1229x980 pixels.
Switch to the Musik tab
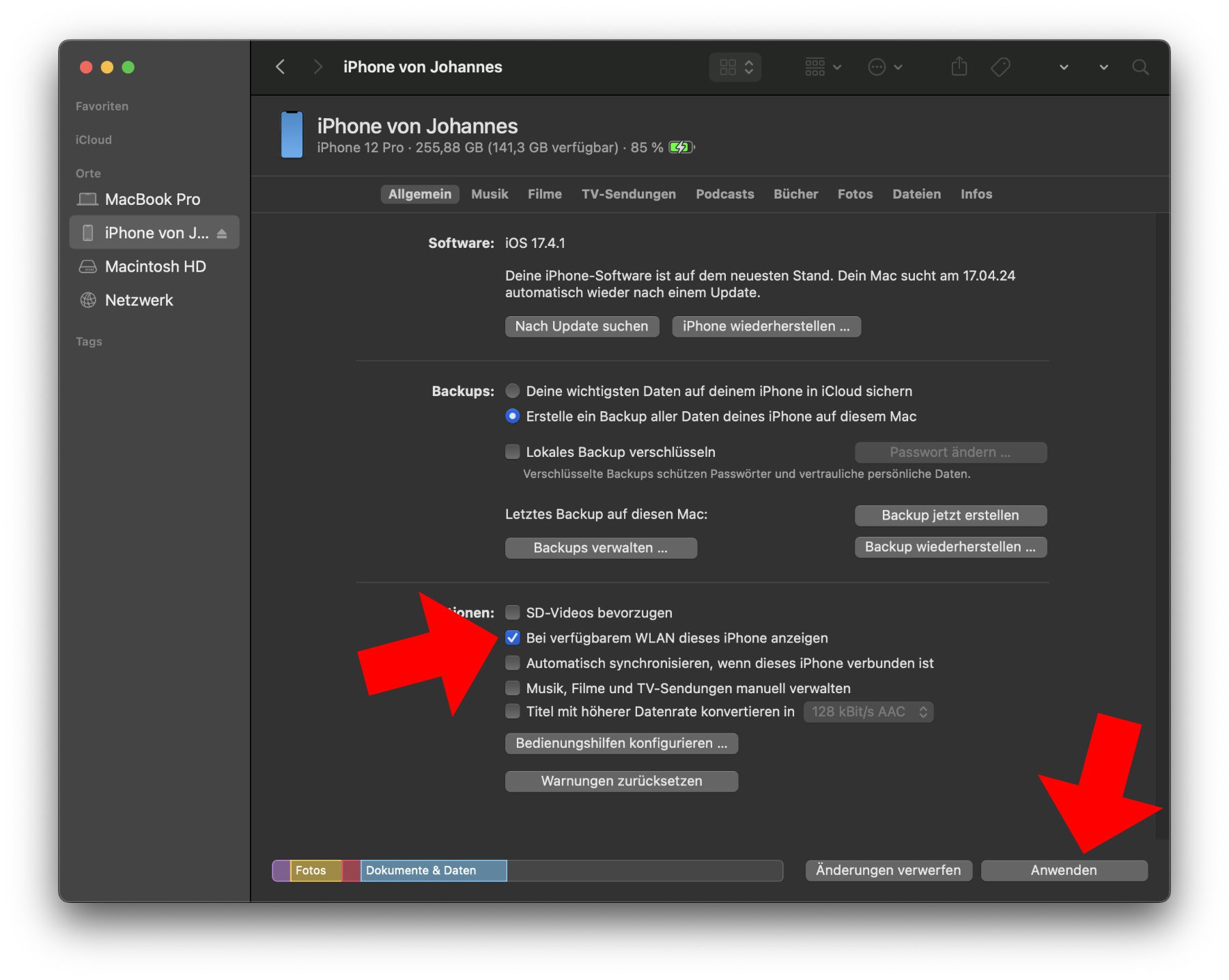coord(490,194)
